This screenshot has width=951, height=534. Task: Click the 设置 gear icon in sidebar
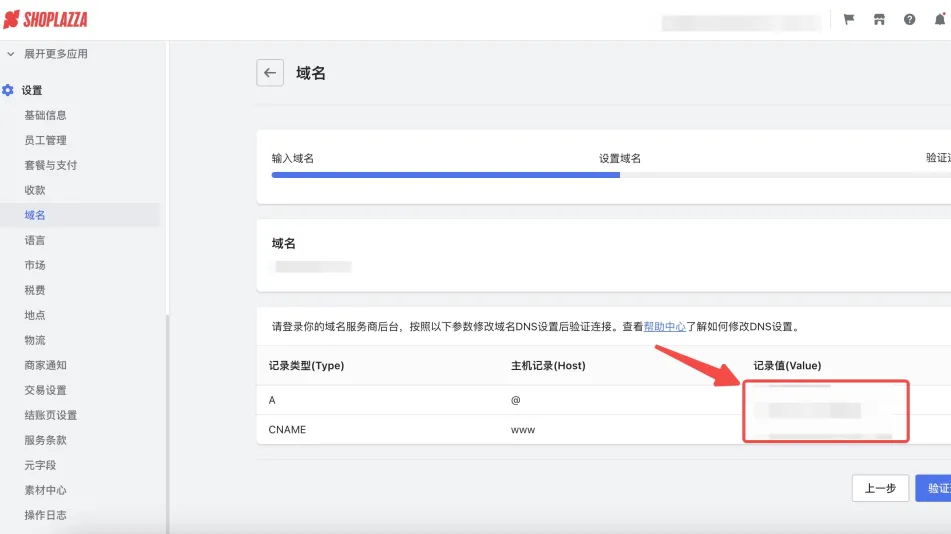pos(9,90)
